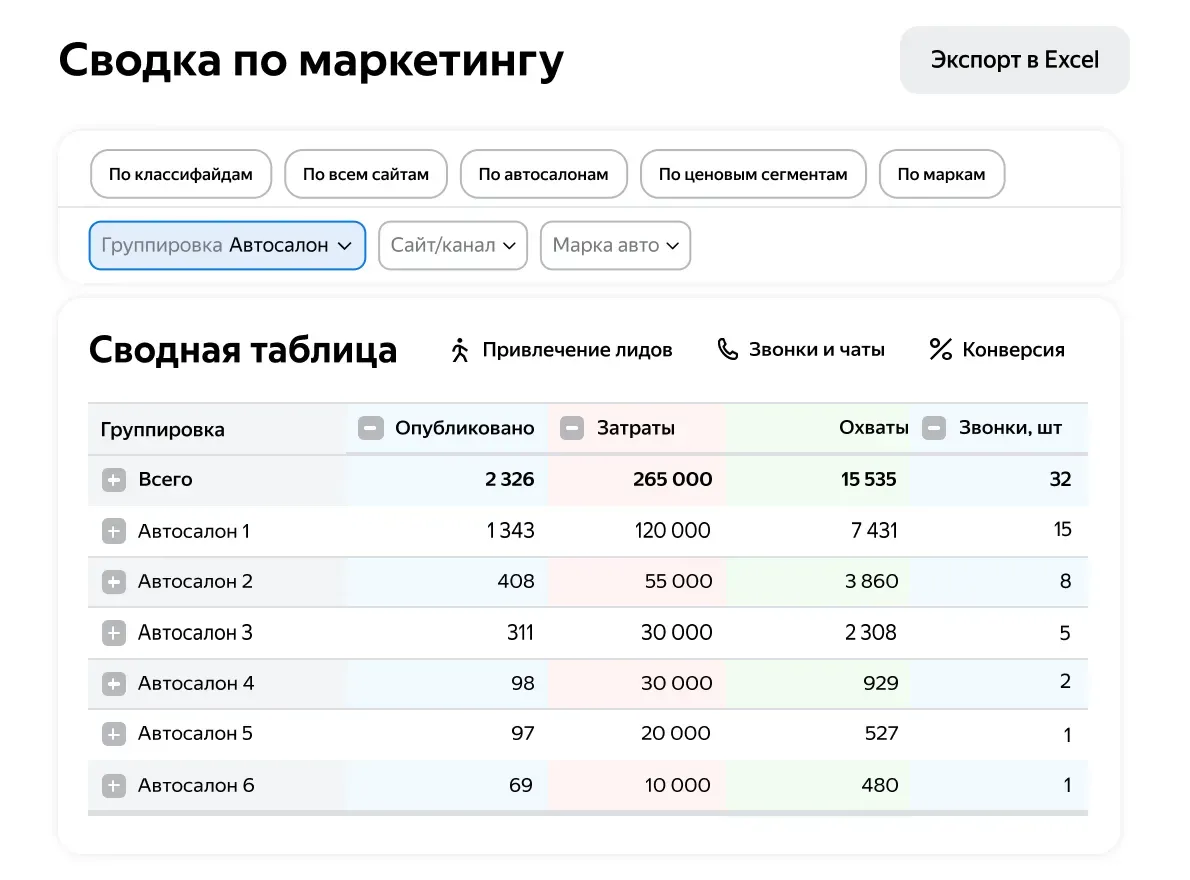Open the Группировка Автосалон dropdown
1190x880 pixels.
pyautogui.click(x=227, y=245)
